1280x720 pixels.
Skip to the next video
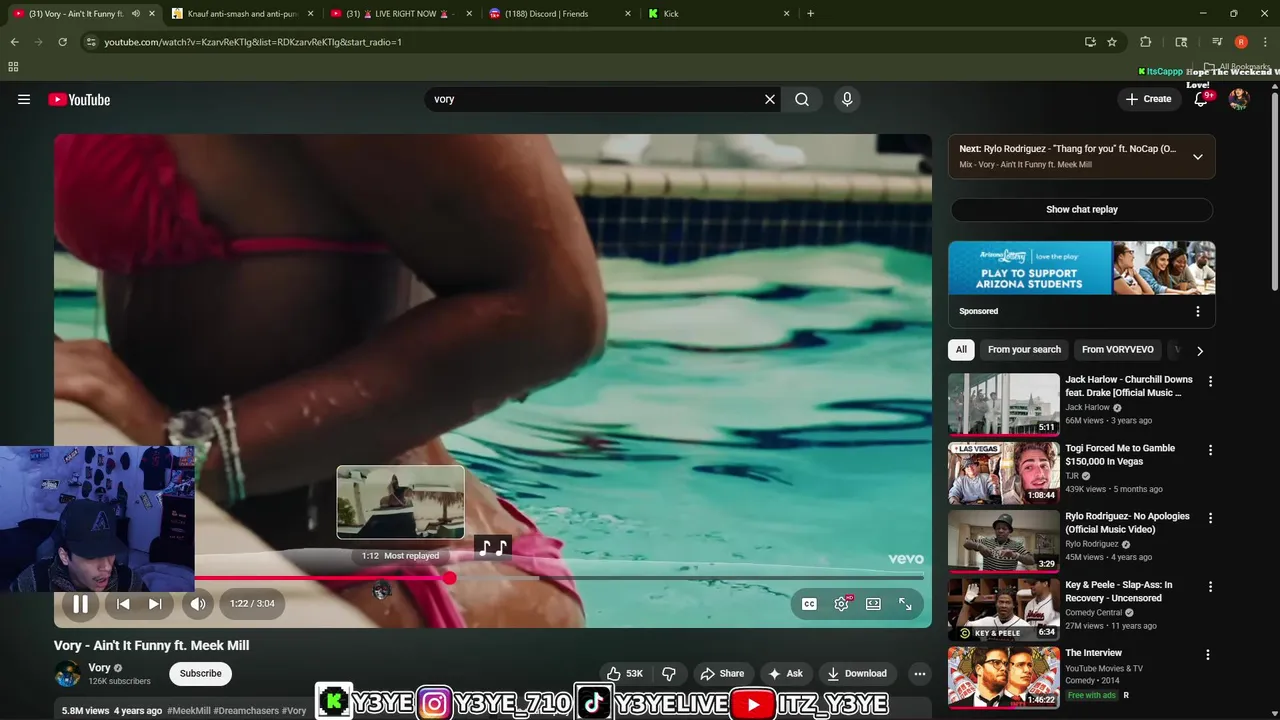[x=155, y=603]
